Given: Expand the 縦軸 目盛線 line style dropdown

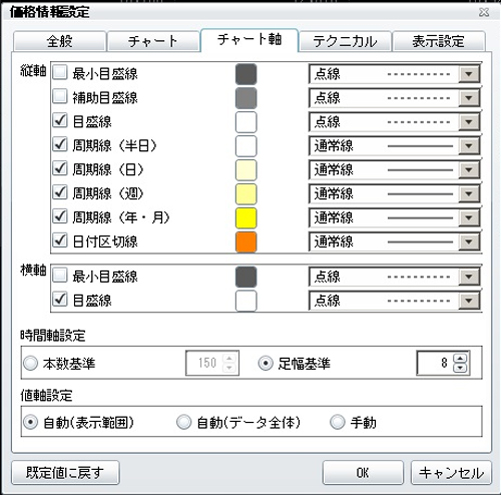Looking at the screenshot, I should 469,122.
